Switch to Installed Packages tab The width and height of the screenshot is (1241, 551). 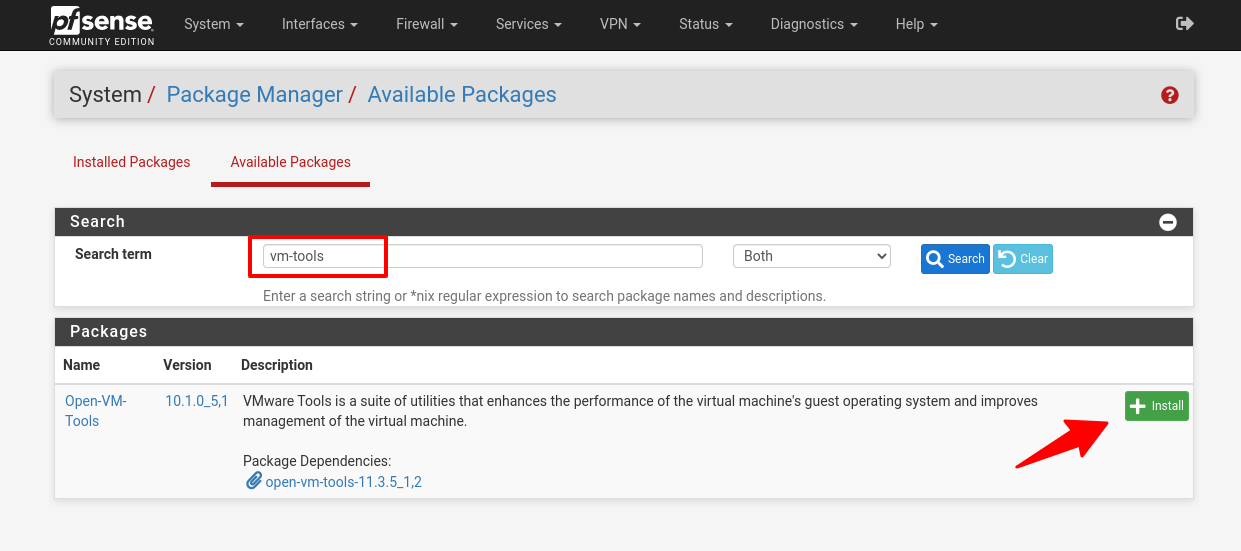(x=132, y=162)
